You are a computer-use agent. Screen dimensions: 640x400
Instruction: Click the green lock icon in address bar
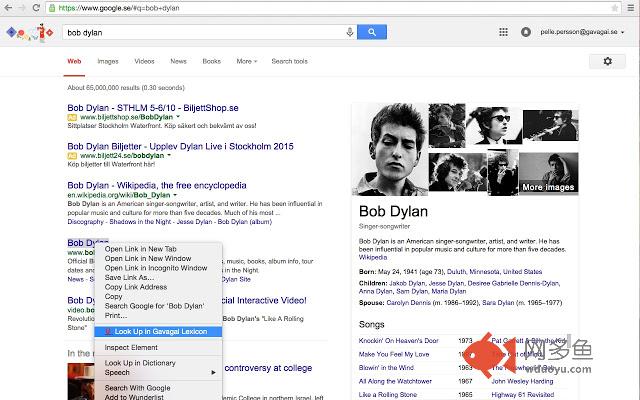(51, 8)
